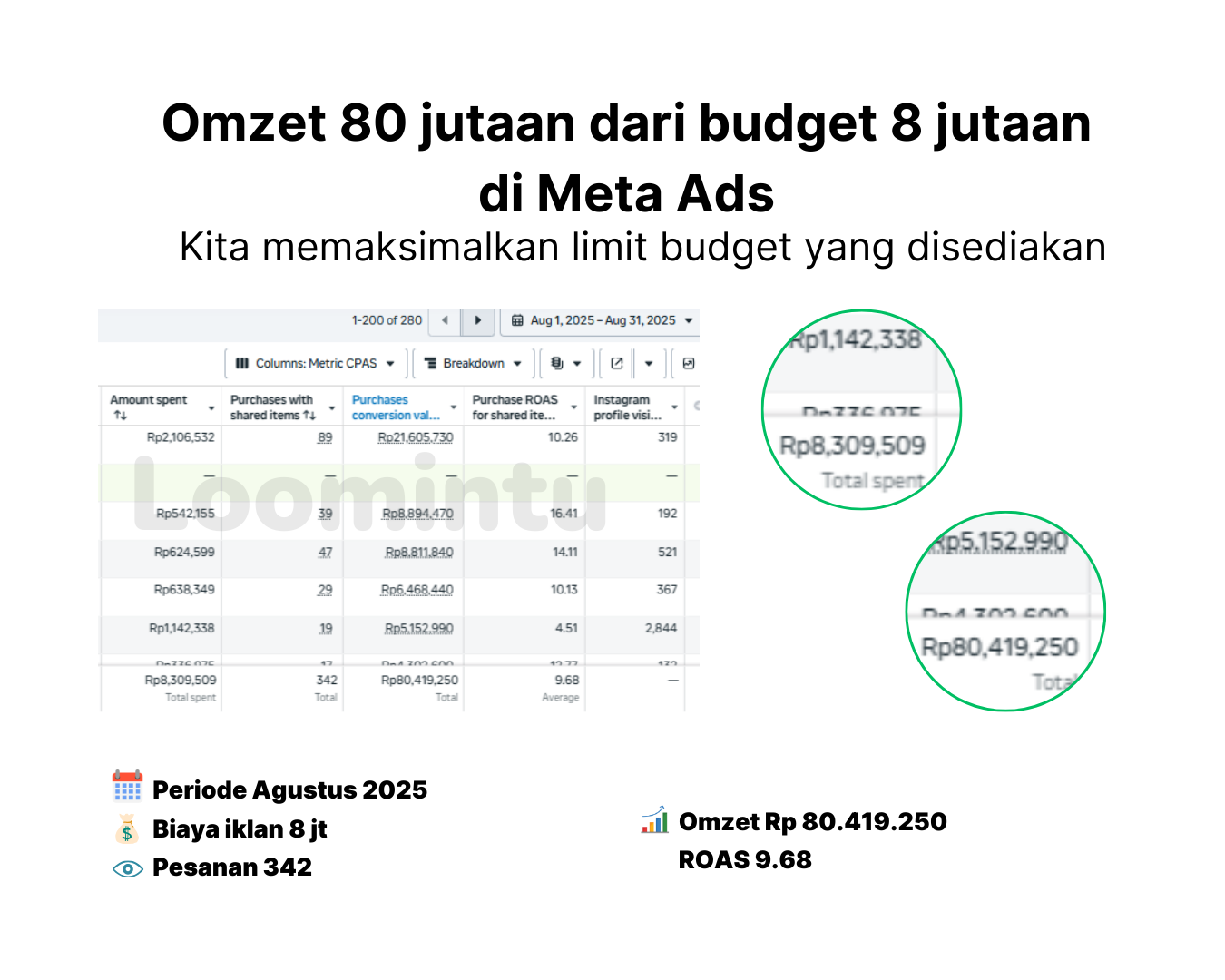Screen dimensions: 1225x980
Task: Go to the next page of results
Action: click(477, 320)
